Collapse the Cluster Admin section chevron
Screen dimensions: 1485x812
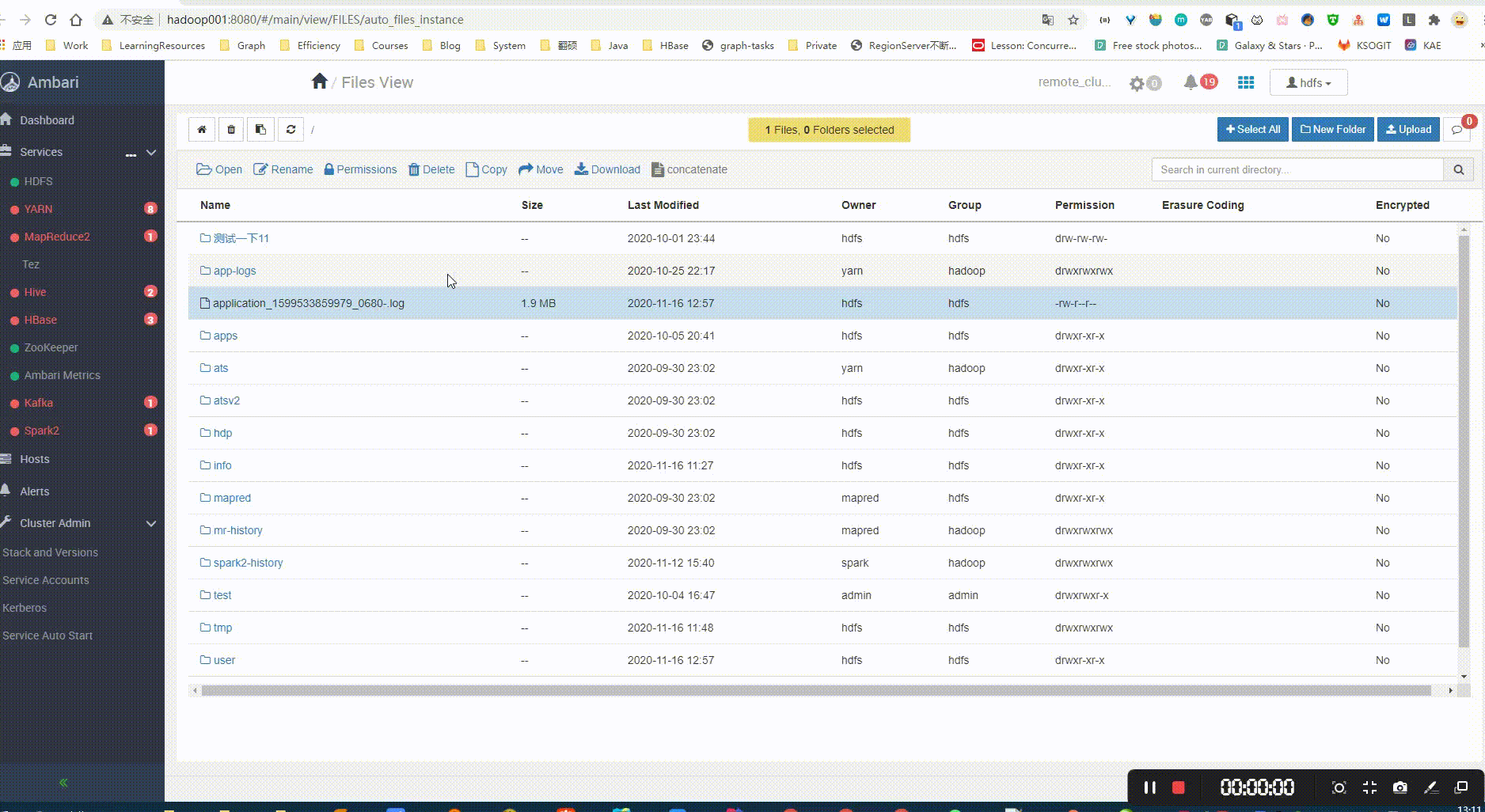click(x=151, y=523)
